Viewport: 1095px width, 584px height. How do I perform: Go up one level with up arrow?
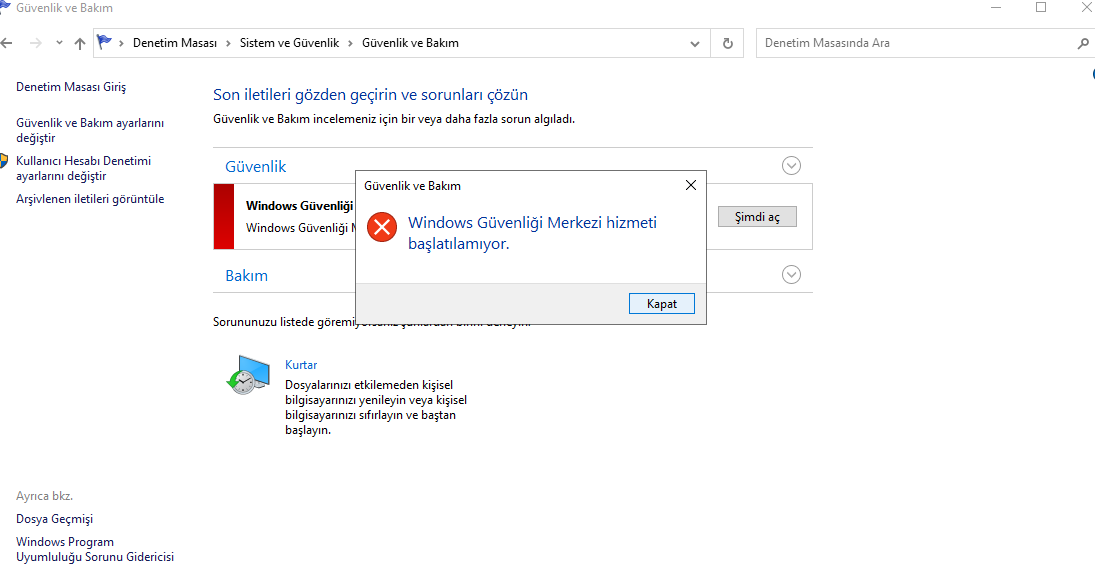pyautogui.click(x=80, y=43)
